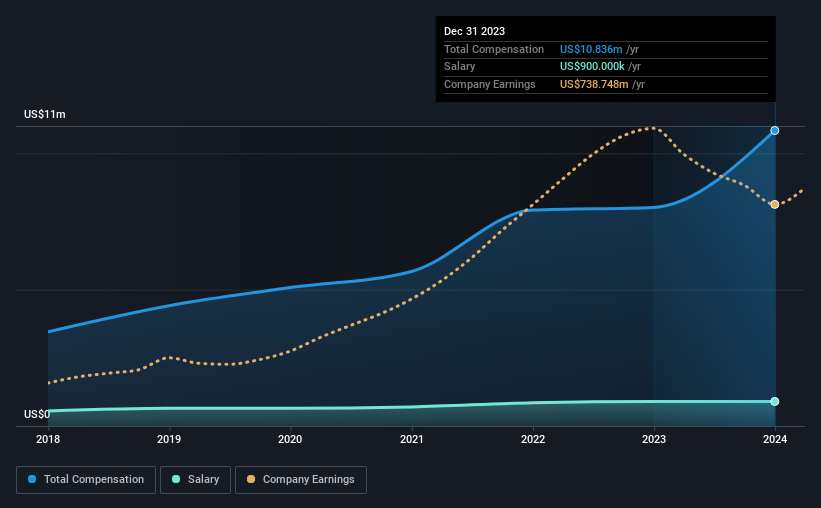Toggle the Total Compensation legend button
This screenshot has height=508, width=821.
point(86,480)
